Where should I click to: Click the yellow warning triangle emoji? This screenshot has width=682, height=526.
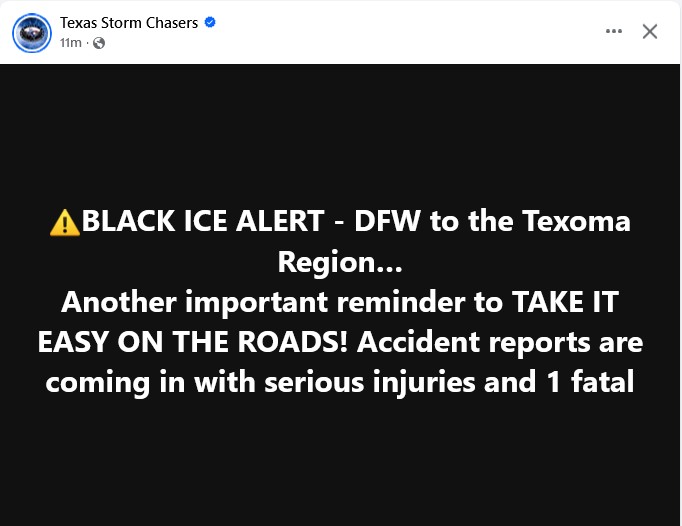tap(65, 222)
